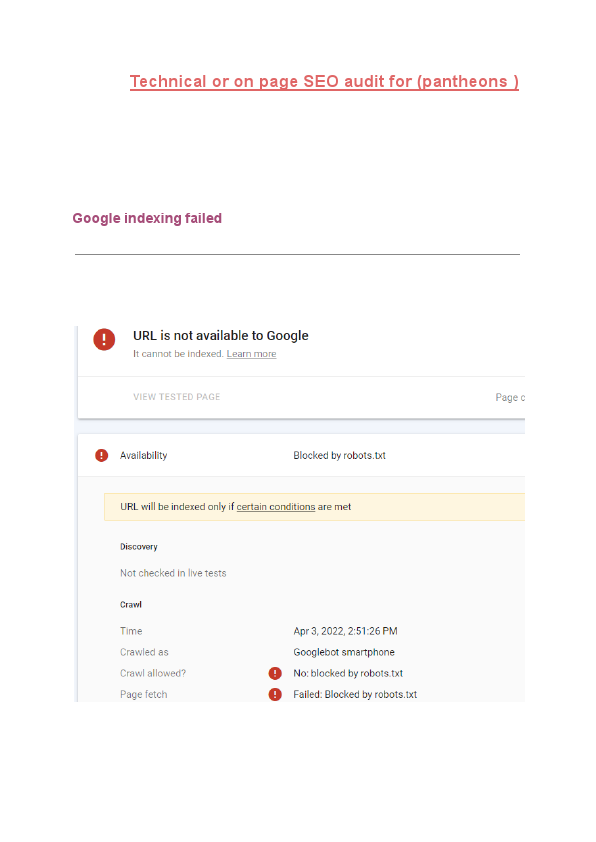Click the error icon on the "Page fetch" row
596x842 pixels.
tap(275, 694)
